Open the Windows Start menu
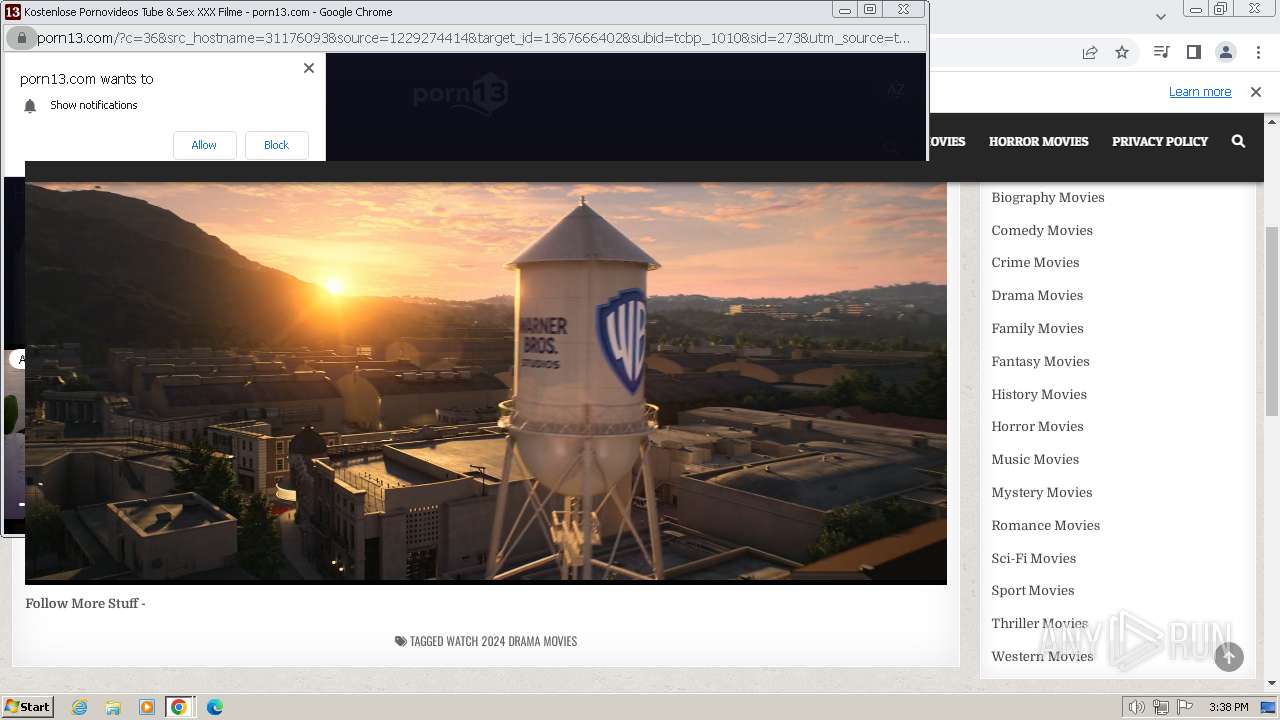 pos(28,706)
